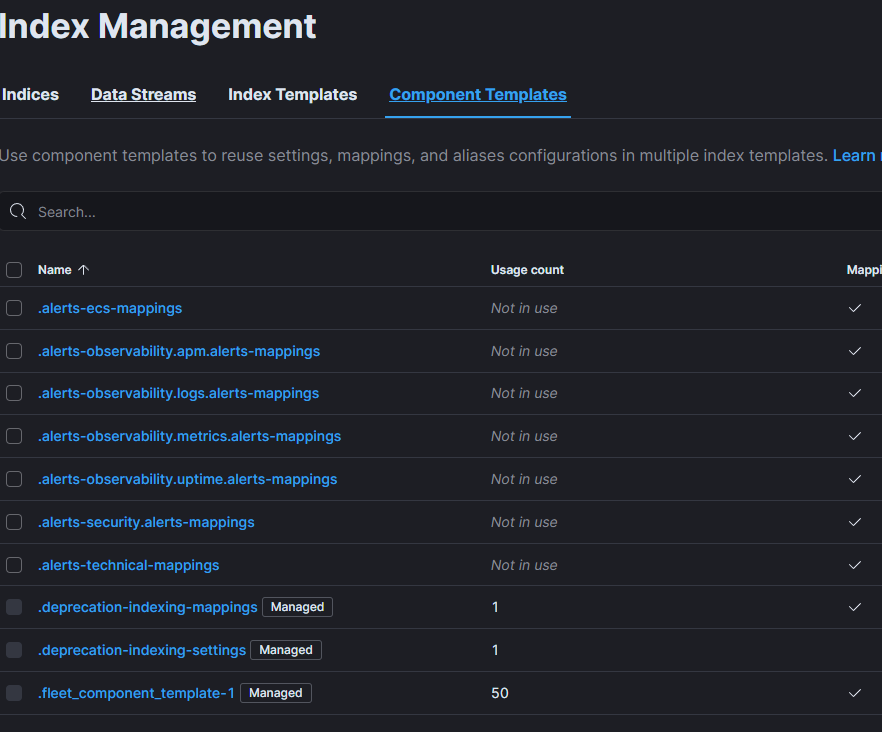882x732 pixels.
Task: Click the mappings checkmark for .alerts-ecs-mappings
Action: click(x=854, y=308)
